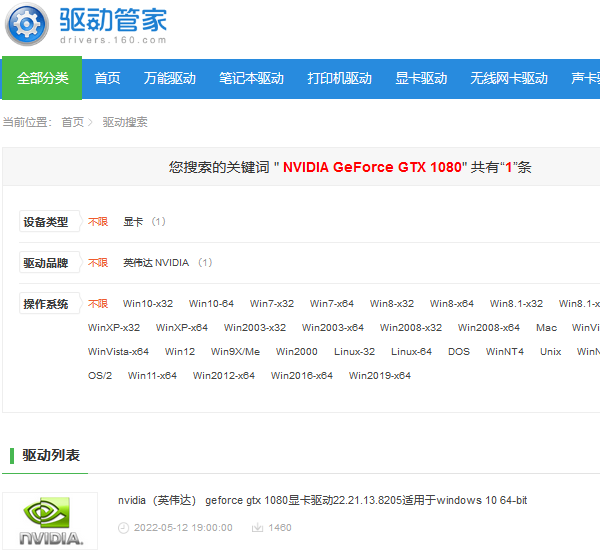Filter by Win2012-x64 operating system

[x=224, y=375]
